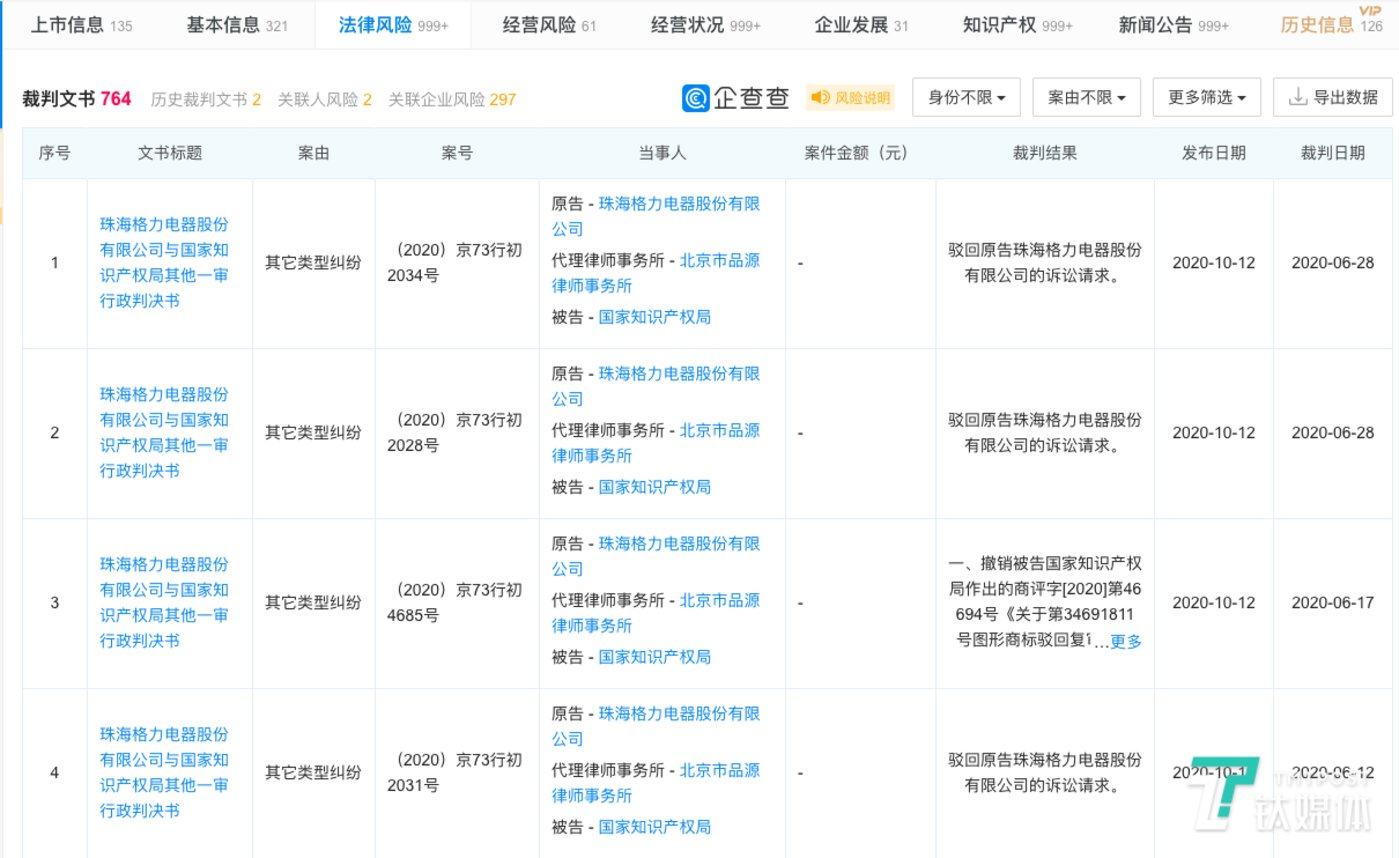This screenshot has width=1399, height=858.
Task: Click the 案由 column header
Action: click(x=314, y=153)
